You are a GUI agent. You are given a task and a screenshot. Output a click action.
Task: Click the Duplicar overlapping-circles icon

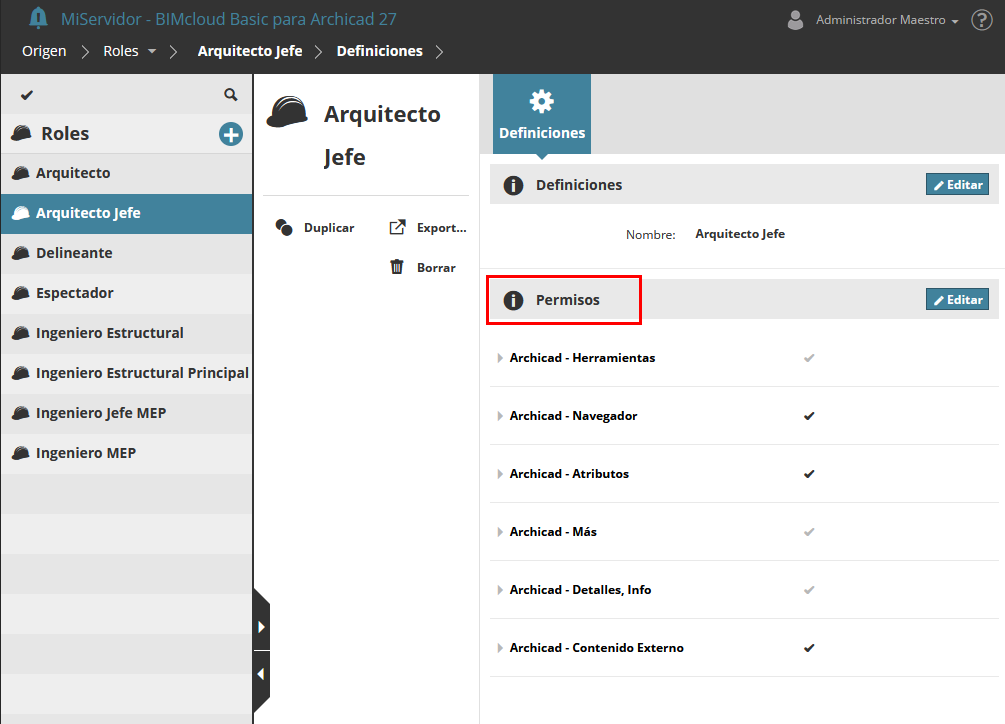tap(284, 227)
